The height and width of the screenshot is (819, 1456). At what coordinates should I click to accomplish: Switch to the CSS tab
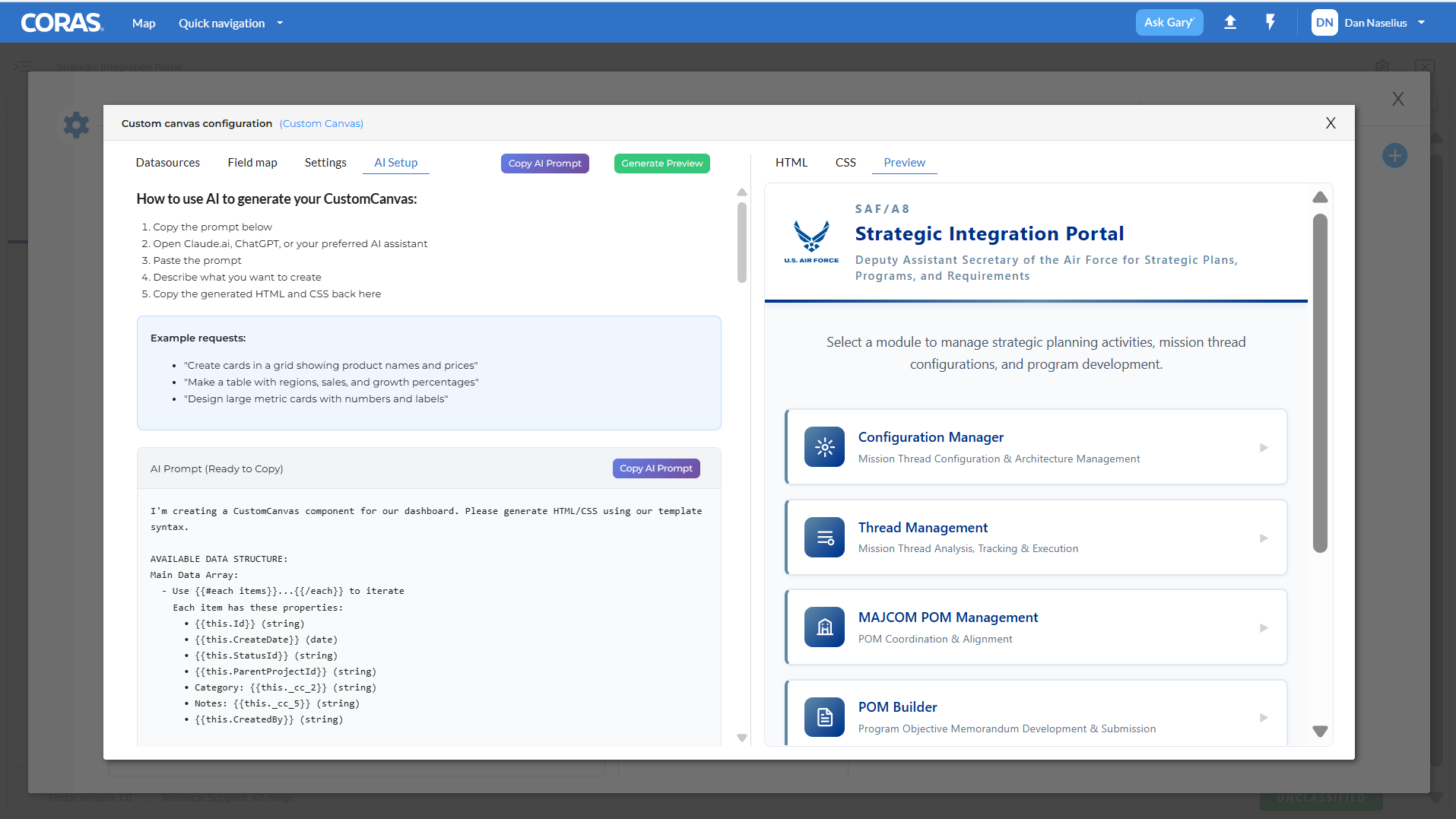(x=845, y=163)
